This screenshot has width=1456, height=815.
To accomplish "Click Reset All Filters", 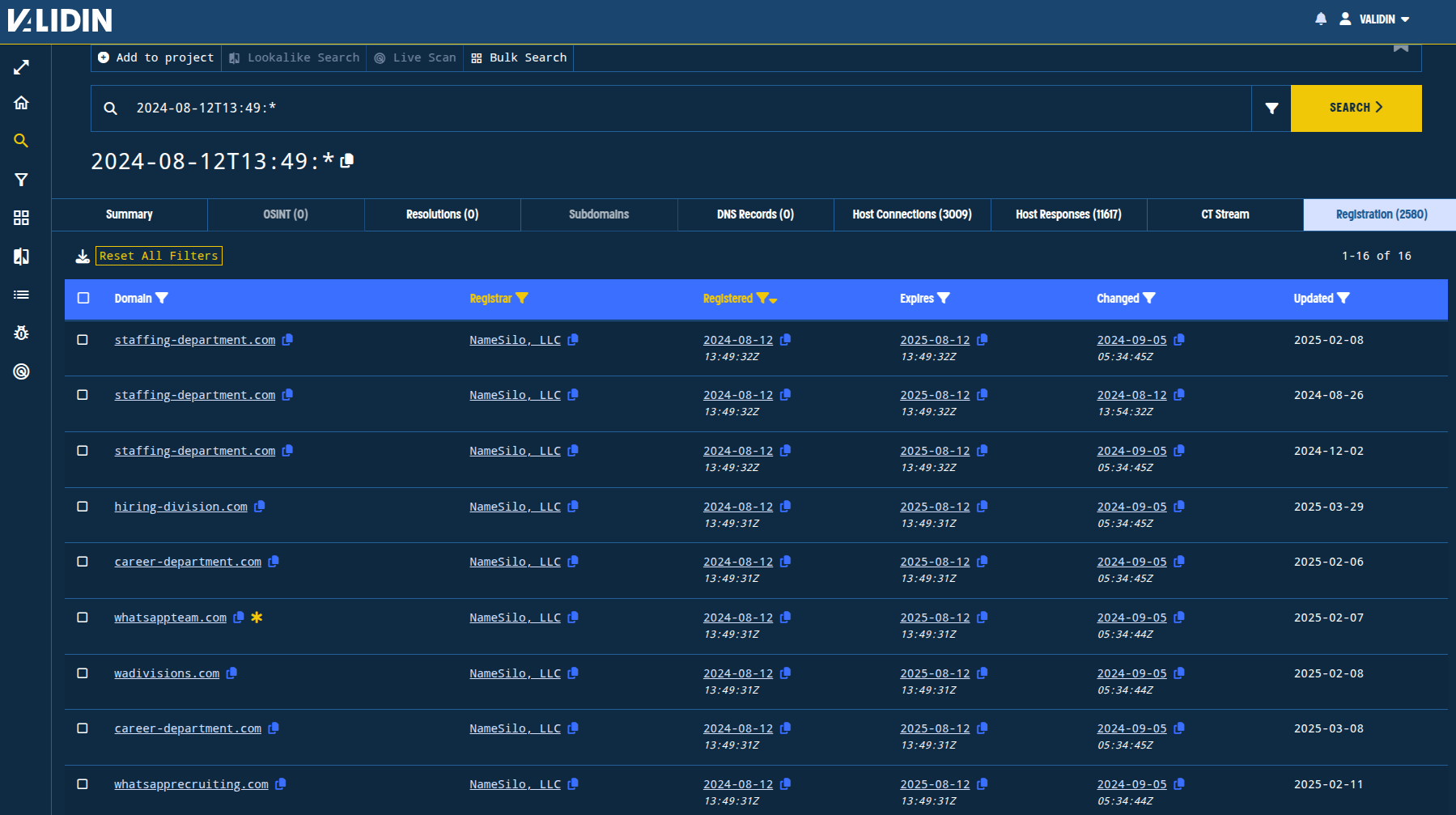I will (x=159, y=256).
